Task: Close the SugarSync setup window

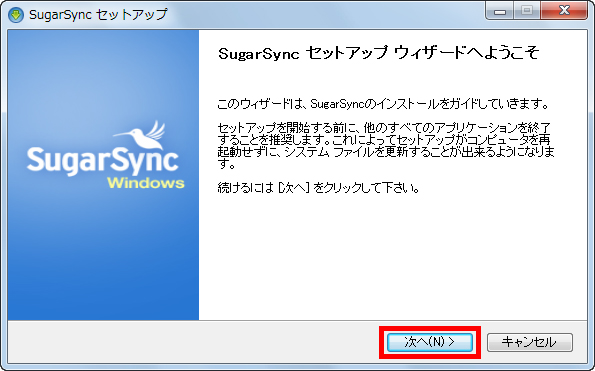Action: point(564,11)
